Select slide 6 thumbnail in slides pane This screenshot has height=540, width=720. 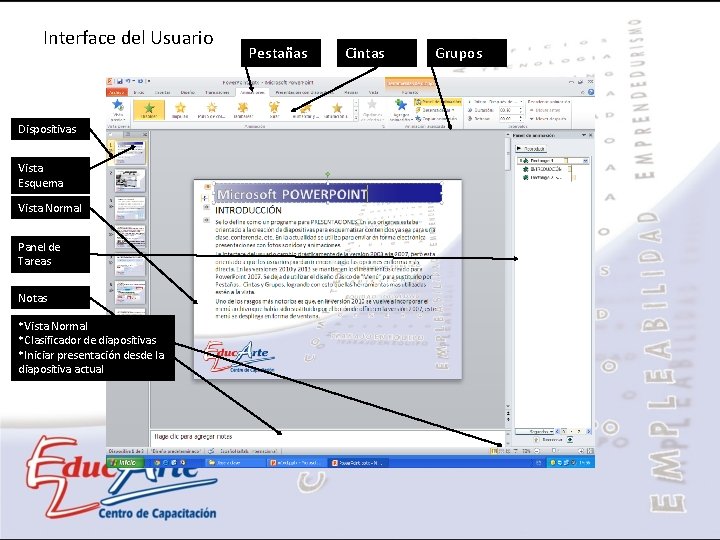tap(130, 292)
